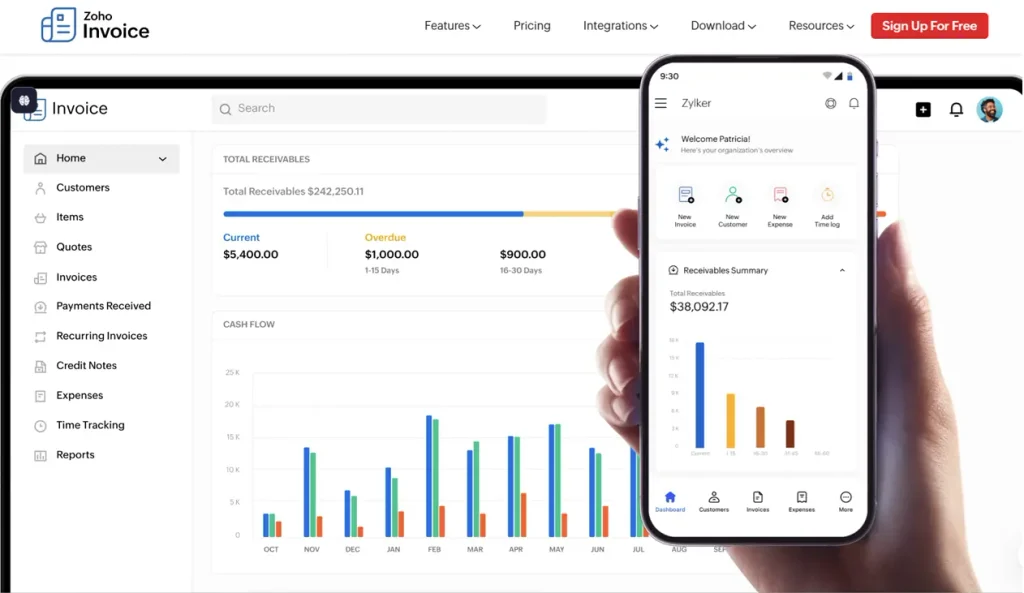Tap the phone support icon
Image resolution: width=1024 pixels, height=593 pixels.
click(831, 103)
